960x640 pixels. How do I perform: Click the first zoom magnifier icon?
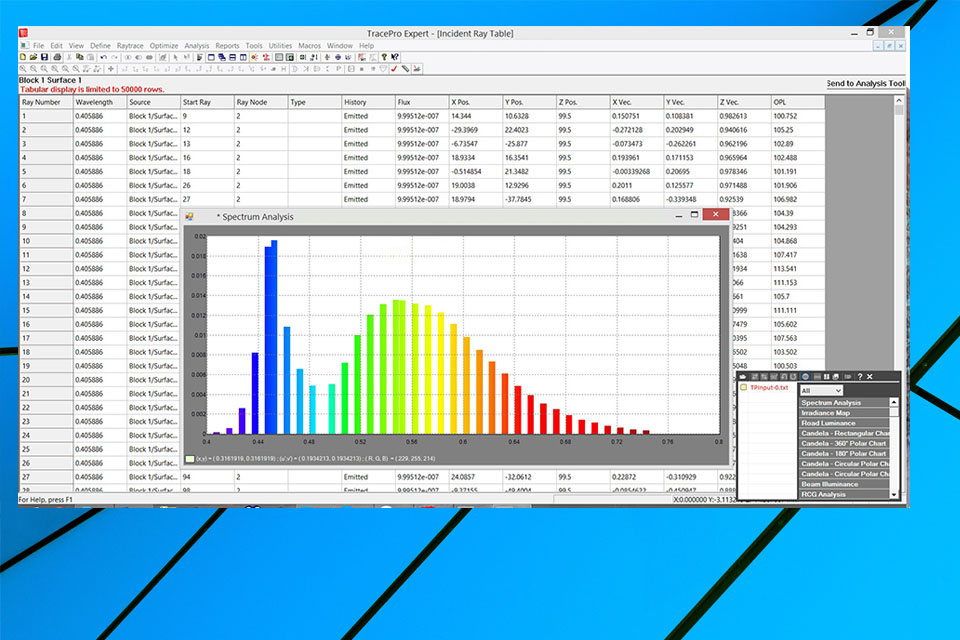(23, 69)
